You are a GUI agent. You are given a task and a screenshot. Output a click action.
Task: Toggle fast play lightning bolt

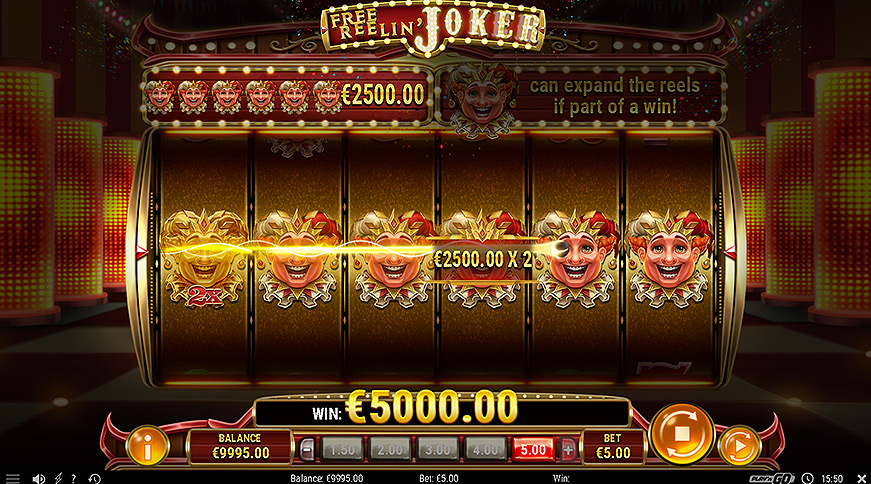click(x=58, y=478)
